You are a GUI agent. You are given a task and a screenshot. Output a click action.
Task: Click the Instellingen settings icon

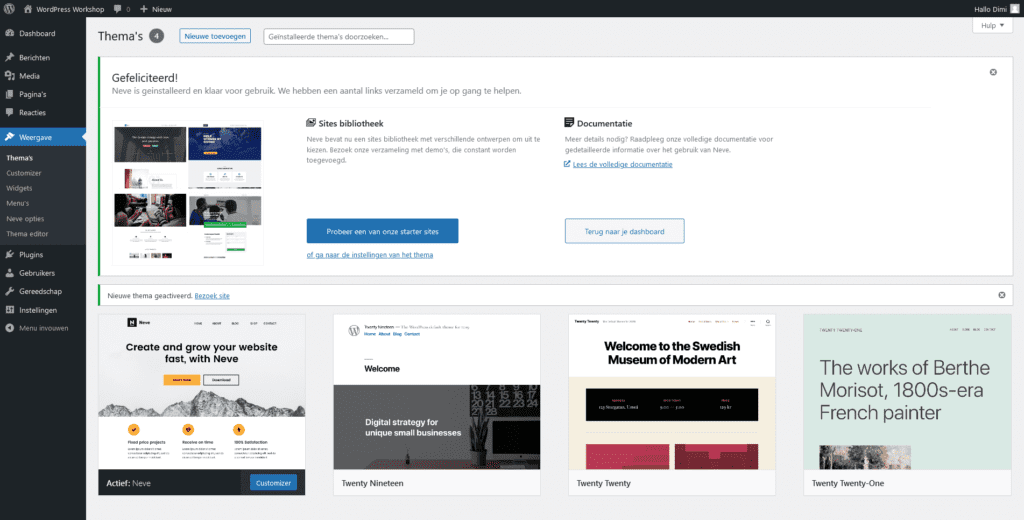[10, 310]
